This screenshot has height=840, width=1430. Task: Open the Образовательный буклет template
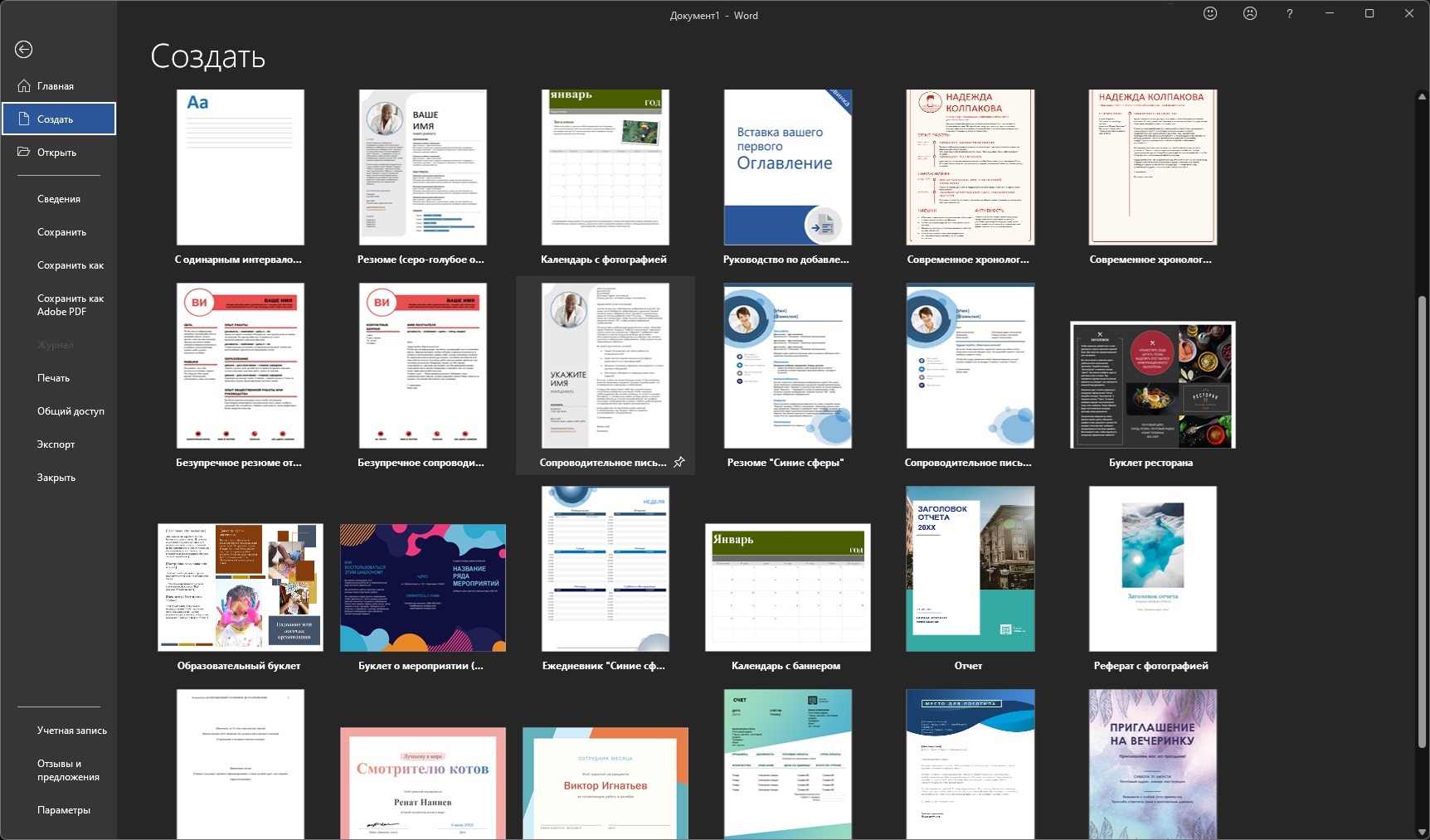240,587
